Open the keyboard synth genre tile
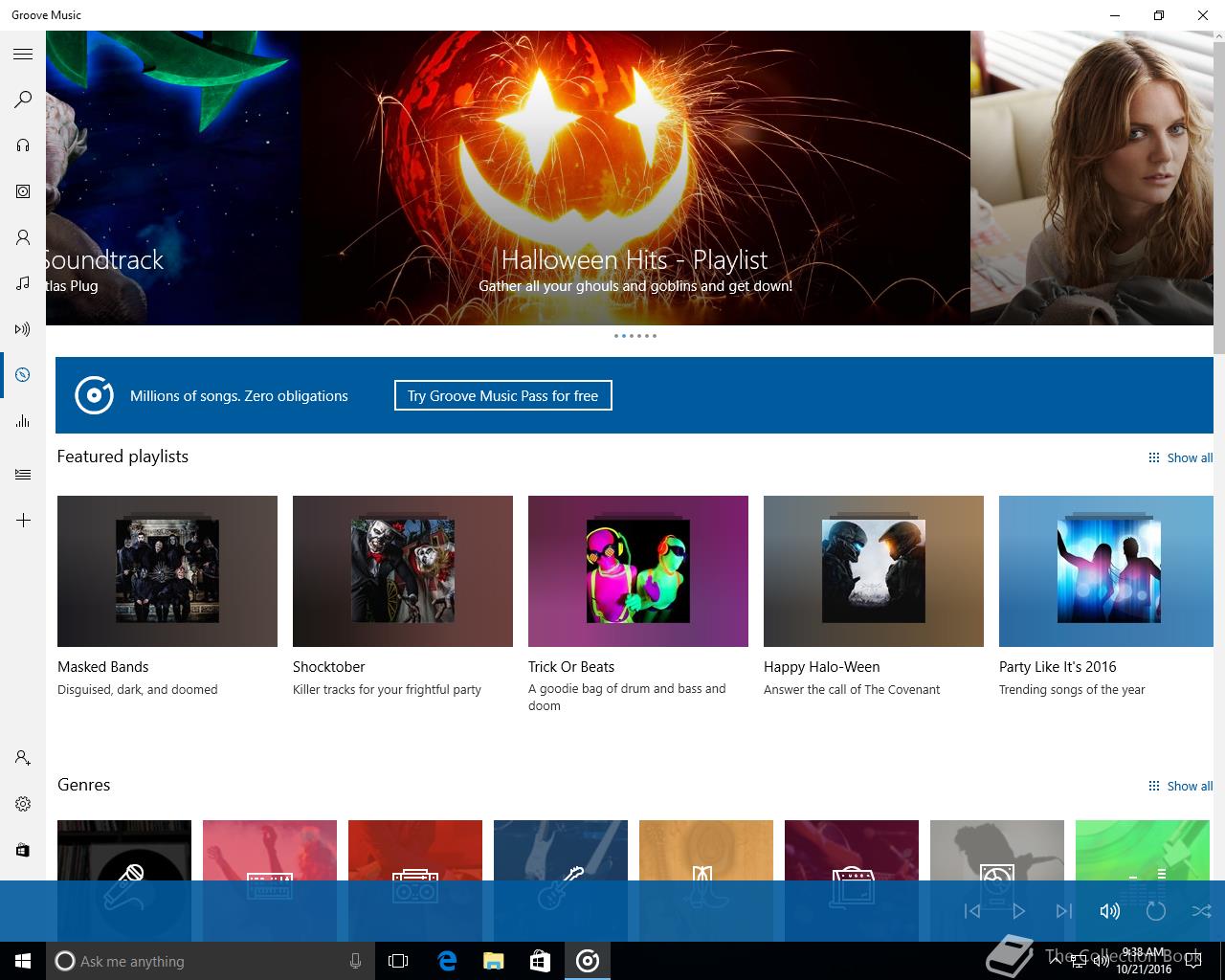Screen dimensions: 1225x980 pyautogui.click(x=270, y=880)
